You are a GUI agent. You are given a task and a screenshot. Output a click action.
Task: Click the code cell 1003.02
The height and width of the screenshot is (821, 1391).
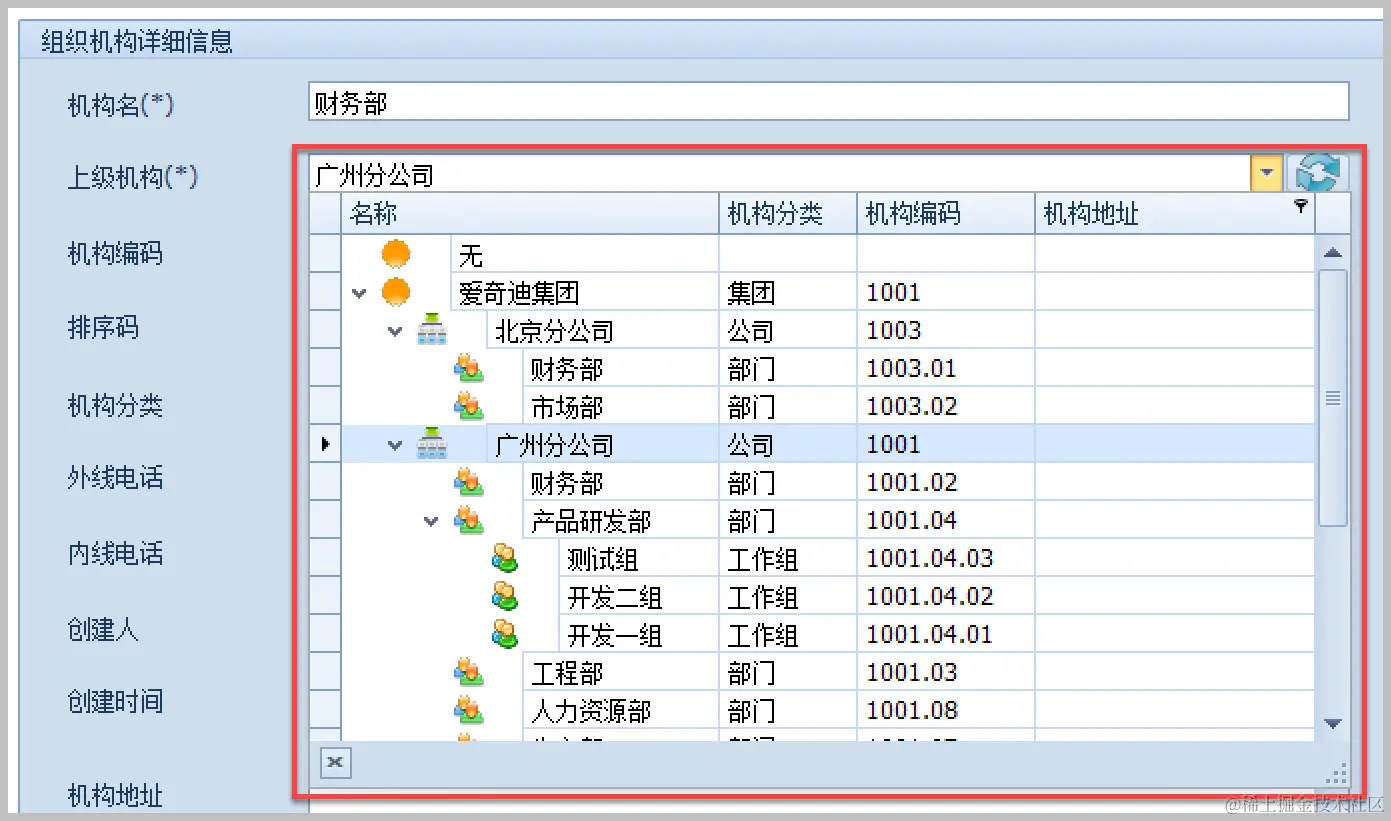(946, 406)
